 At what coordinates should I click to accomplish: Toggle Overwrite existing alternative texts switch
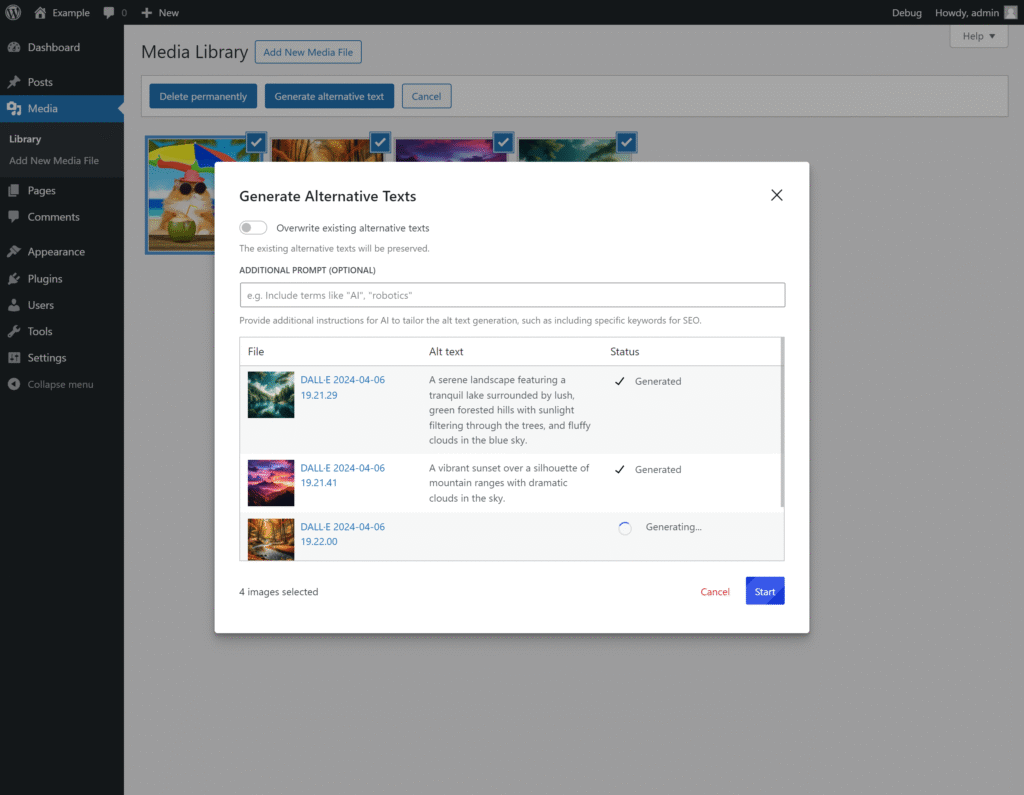(x=253, y=227)
